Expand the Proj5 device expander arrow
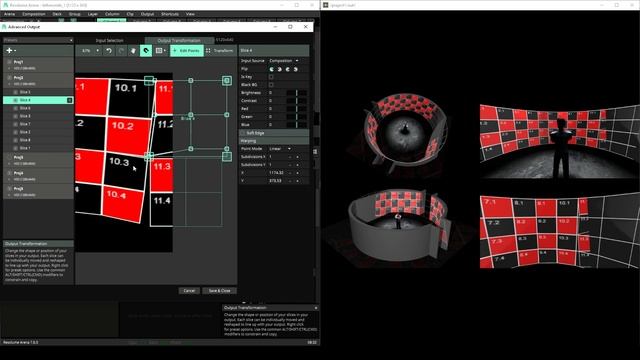The height and width of the screenshot is (360, 640). (x=9, y=196)
